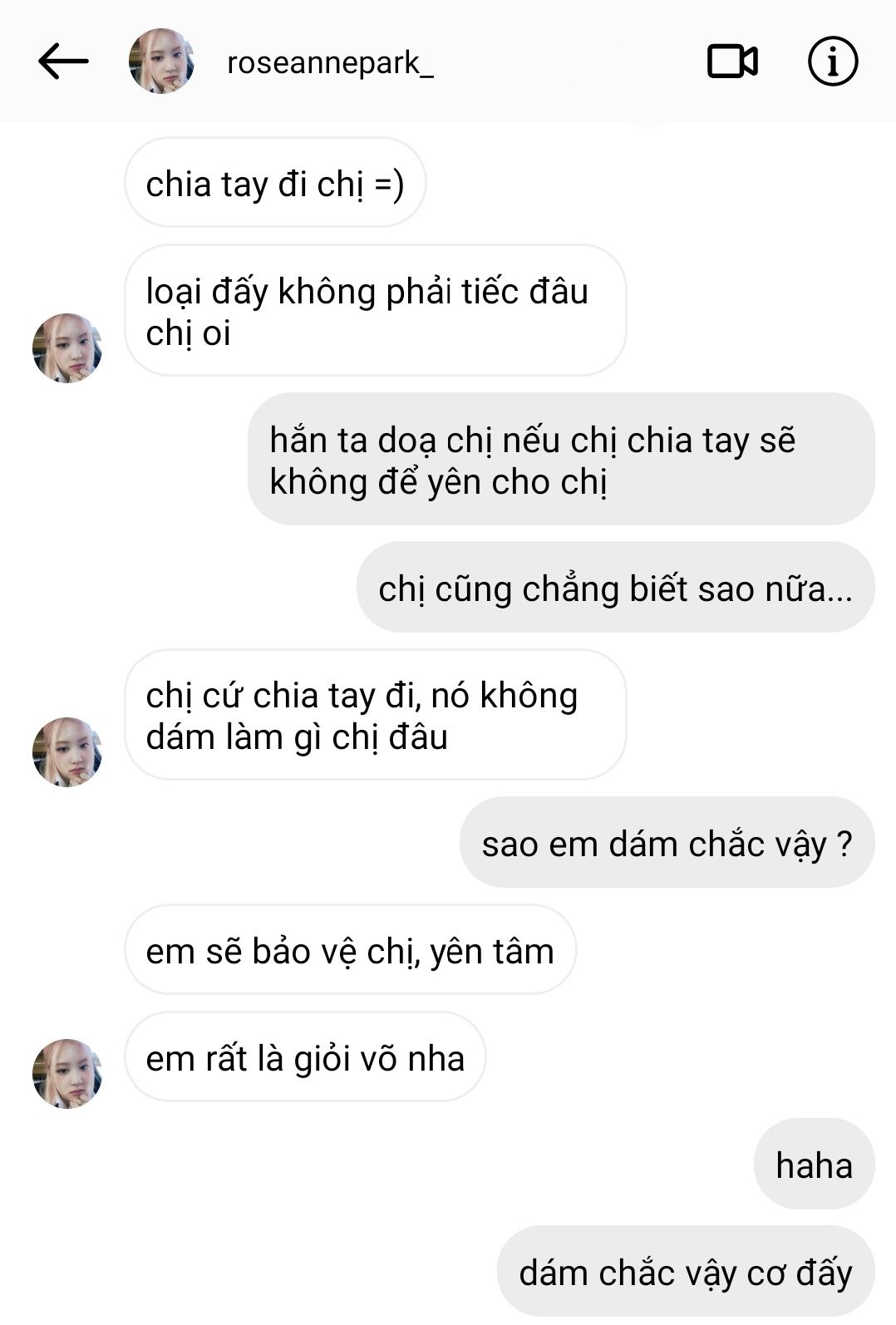This screenshot has width=896, height=1325.
Task: Tap avatar beside 'em rất là giỏi võ nha'
Action: pyautogui.click(x=67, y=1073)
